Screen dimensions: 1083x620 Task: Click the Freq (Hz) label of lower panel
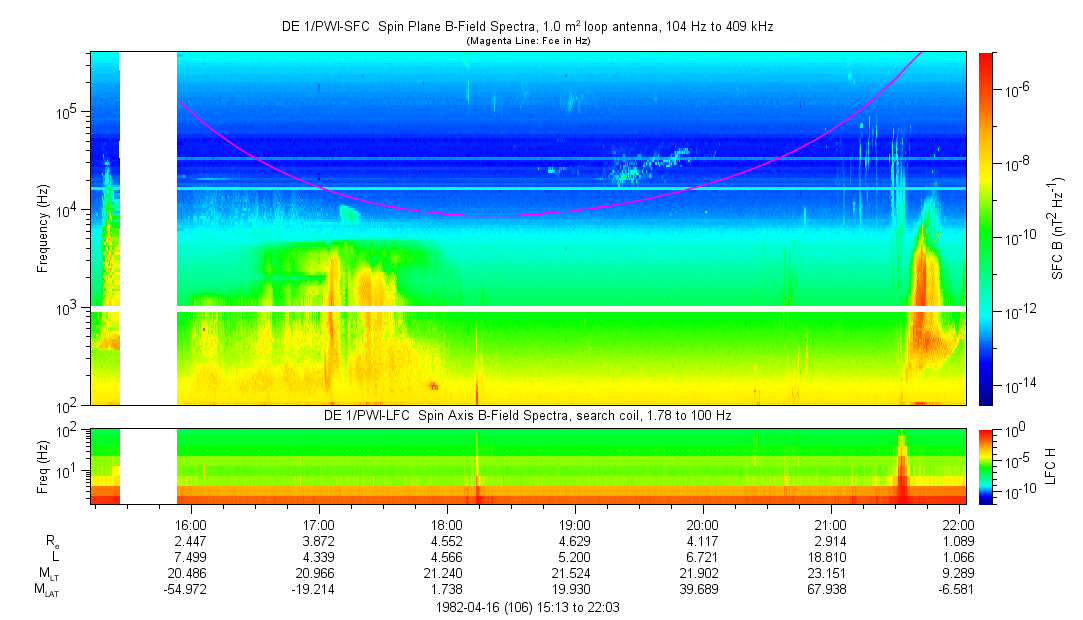click(x=44, y=466)
